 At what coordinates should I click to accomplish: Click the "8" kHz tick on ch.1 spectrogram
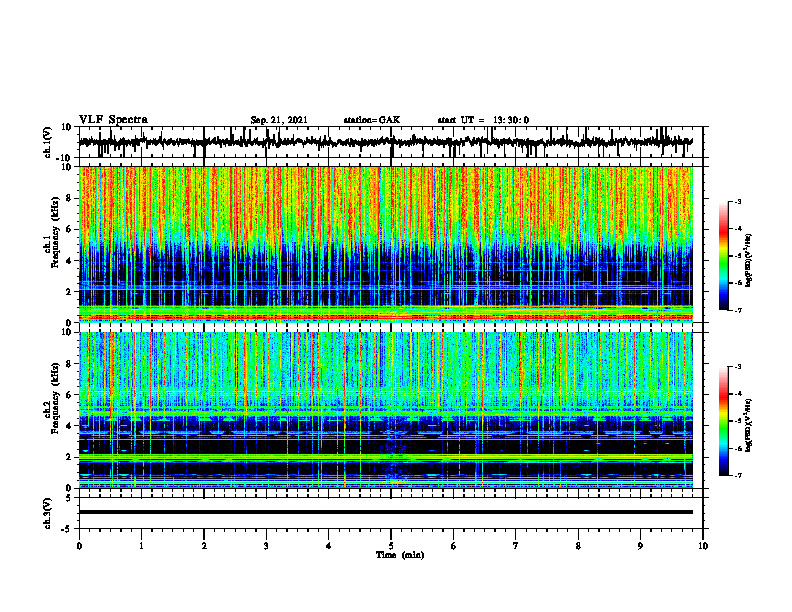69,198
